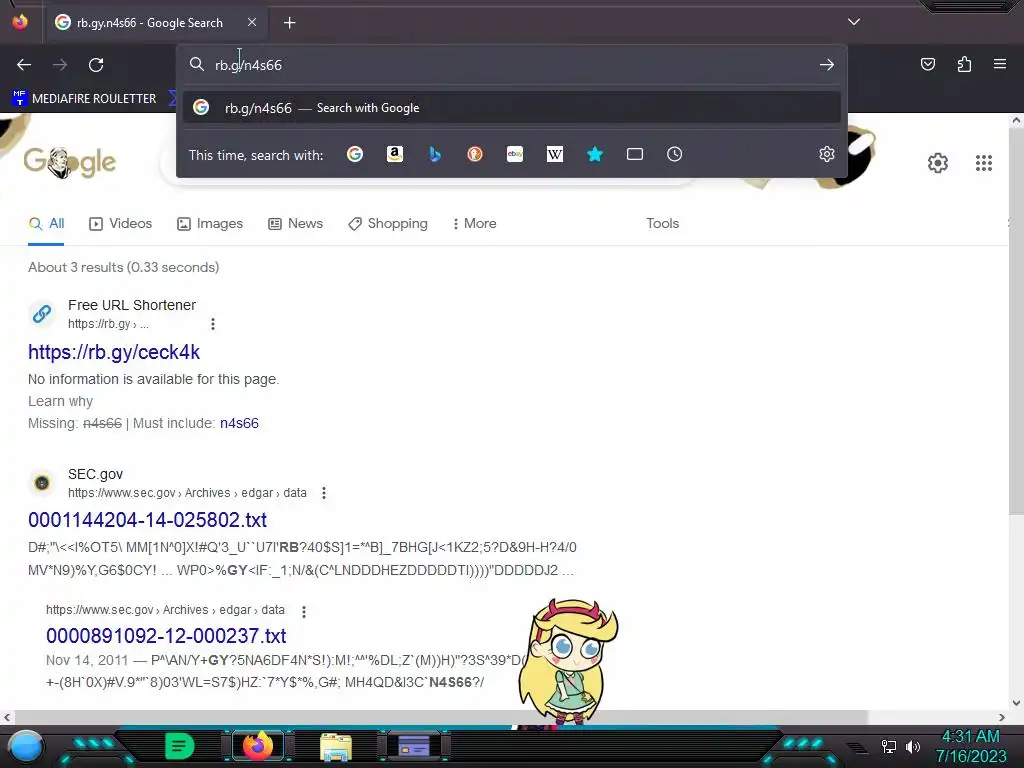Open File Explorer from taskbar

click(x=336, y=746)
